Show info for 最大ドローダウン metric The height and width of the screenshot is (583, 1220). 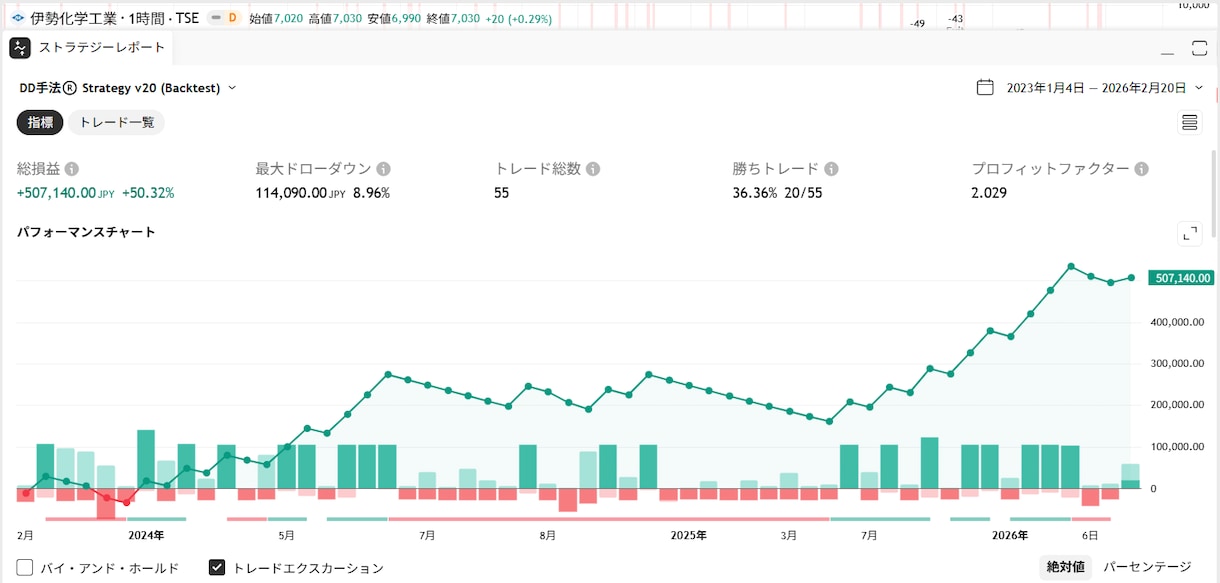(383, 169)
